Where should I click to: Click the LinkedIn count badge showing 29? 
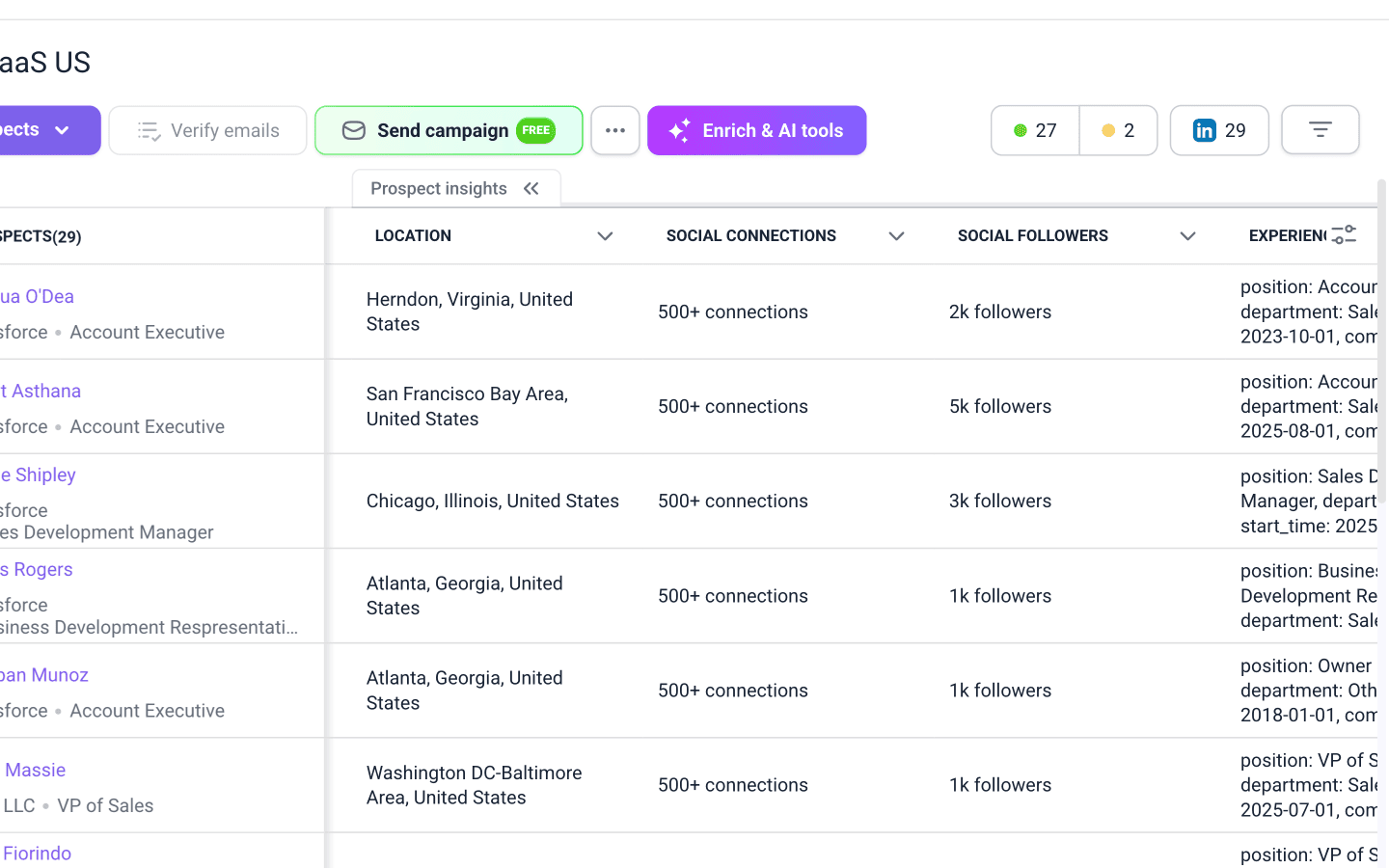1219,130
